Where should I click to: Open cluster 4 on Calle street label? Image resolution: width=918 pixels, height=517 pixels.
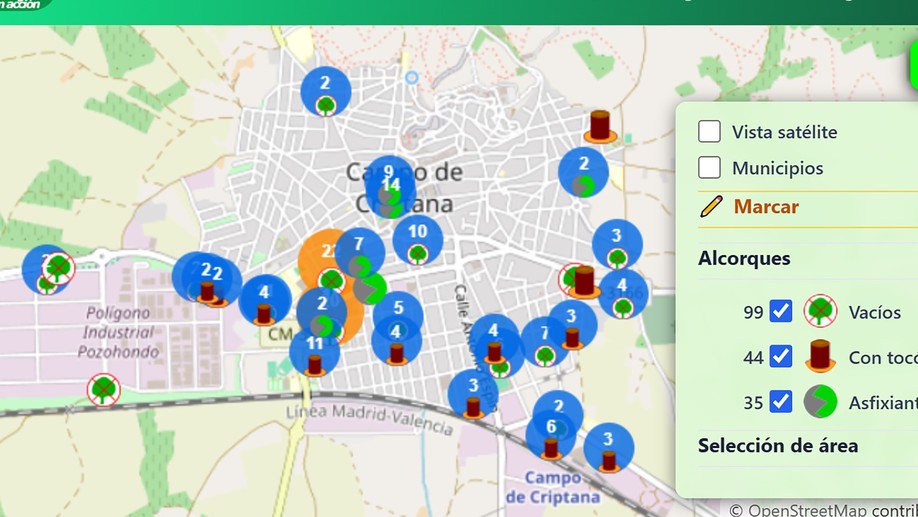point(493,340)
